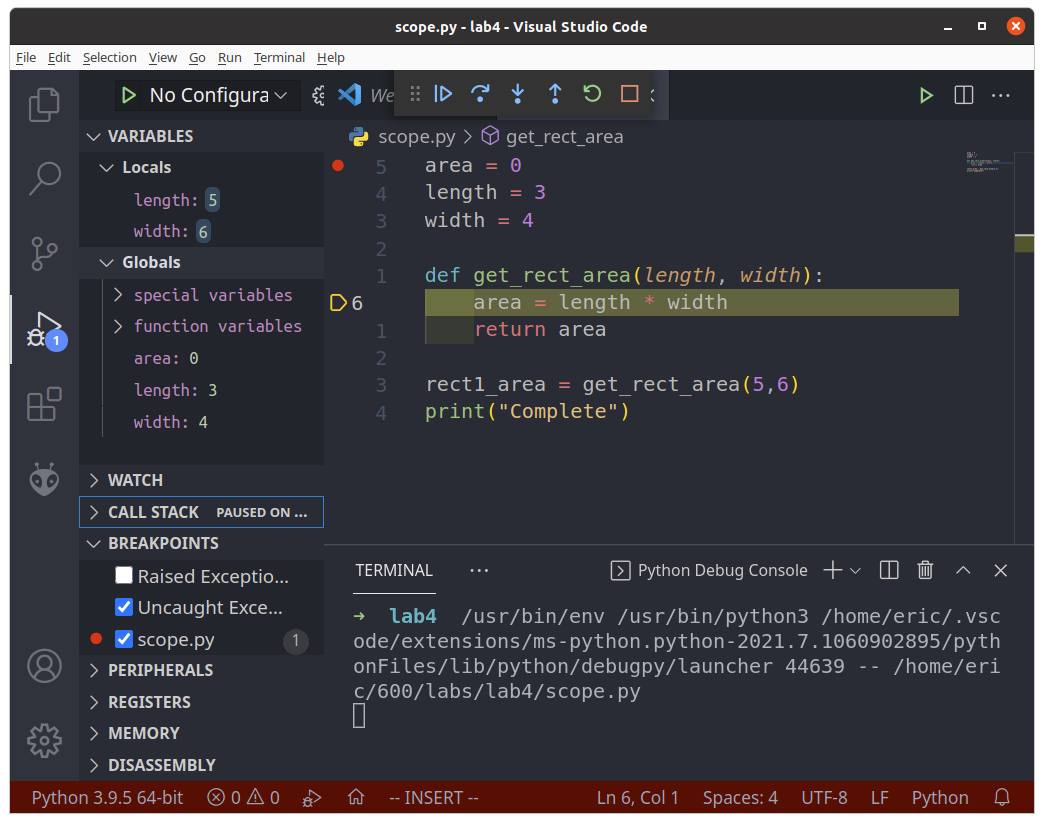Click the Step Over debug icon

(480, 94)
